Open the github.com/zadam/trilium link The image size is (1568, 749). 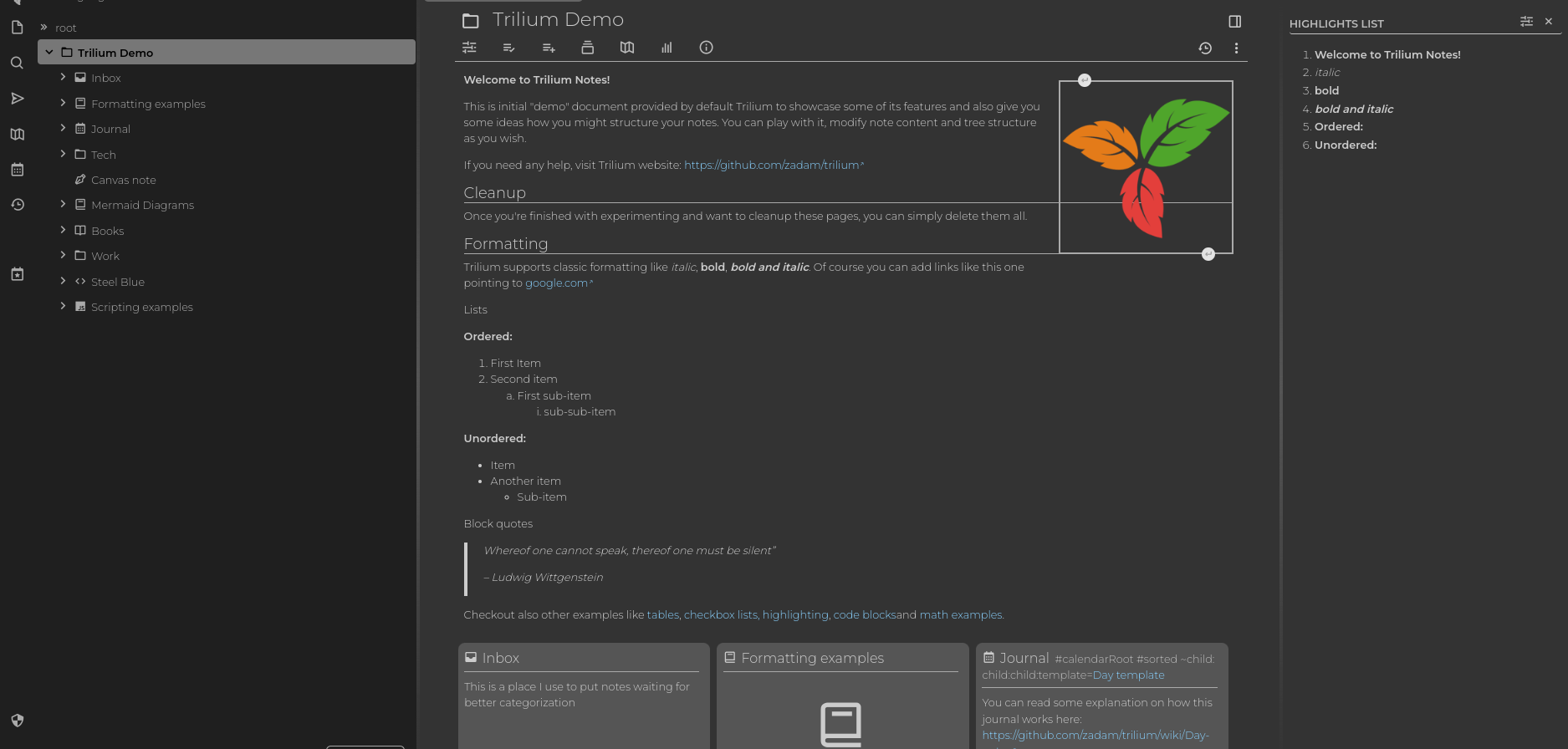(774, 165)
